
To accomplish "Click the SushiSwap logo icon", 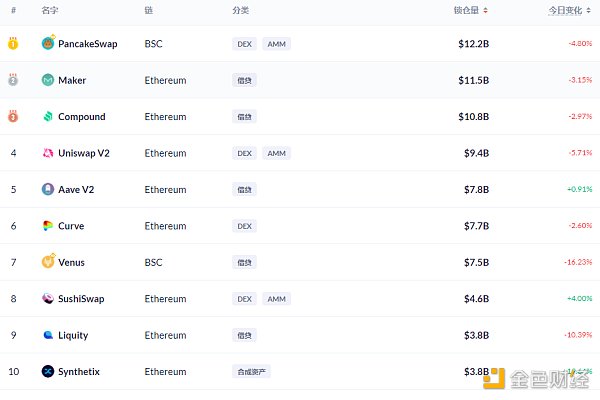I will point(48,299).
